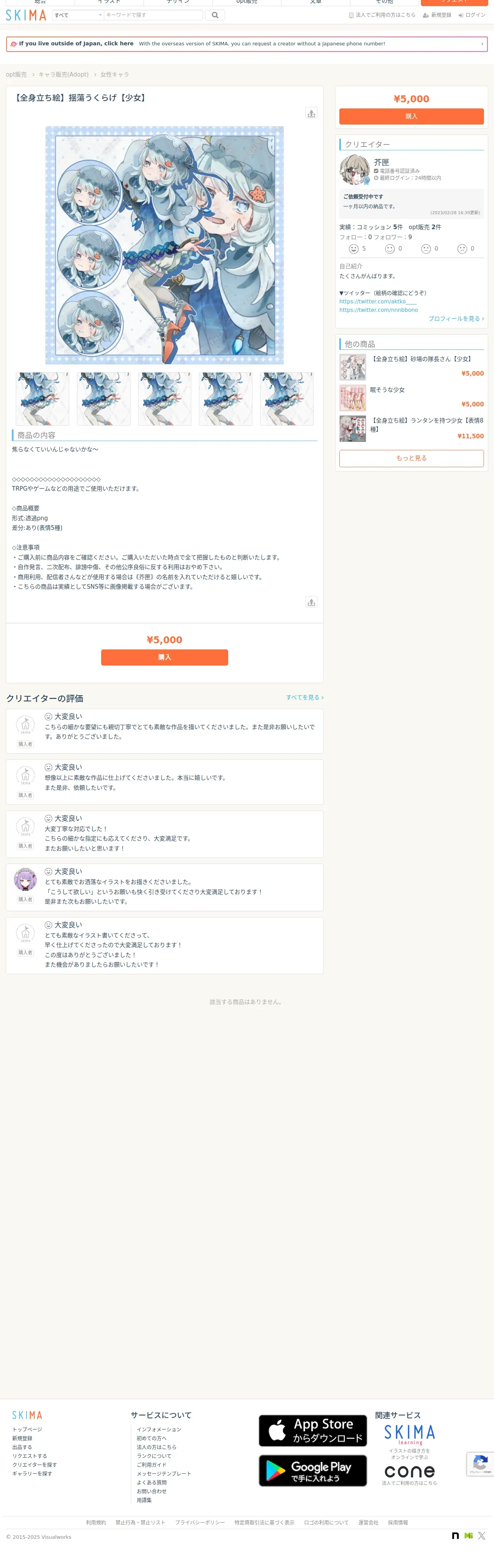Click the SKIMA logo in the header
The width and height of the screenshot is (494, 1568).
[26, 15]
